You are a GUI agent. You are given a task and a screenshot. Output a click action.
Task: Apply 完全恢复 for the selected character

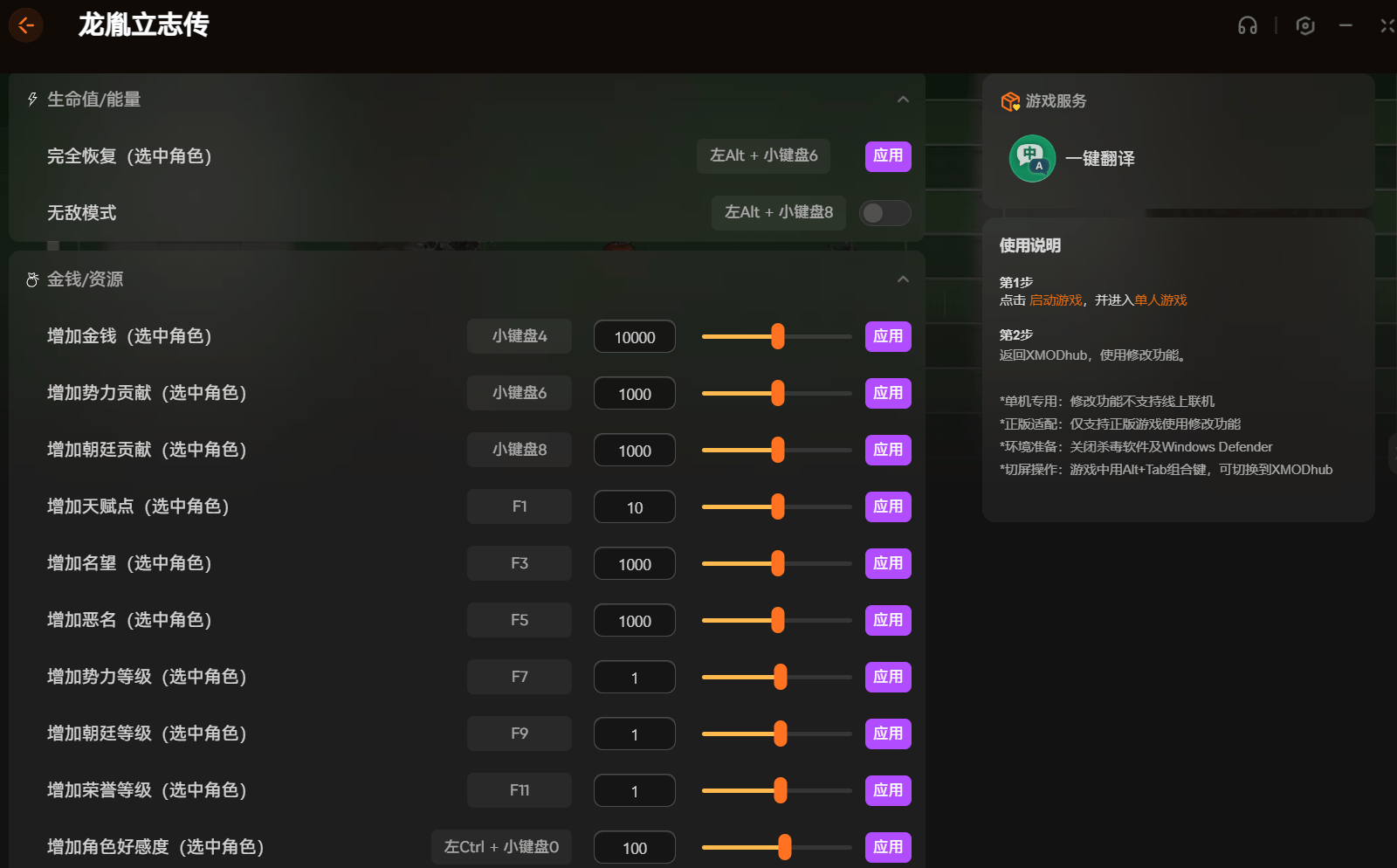887,156
